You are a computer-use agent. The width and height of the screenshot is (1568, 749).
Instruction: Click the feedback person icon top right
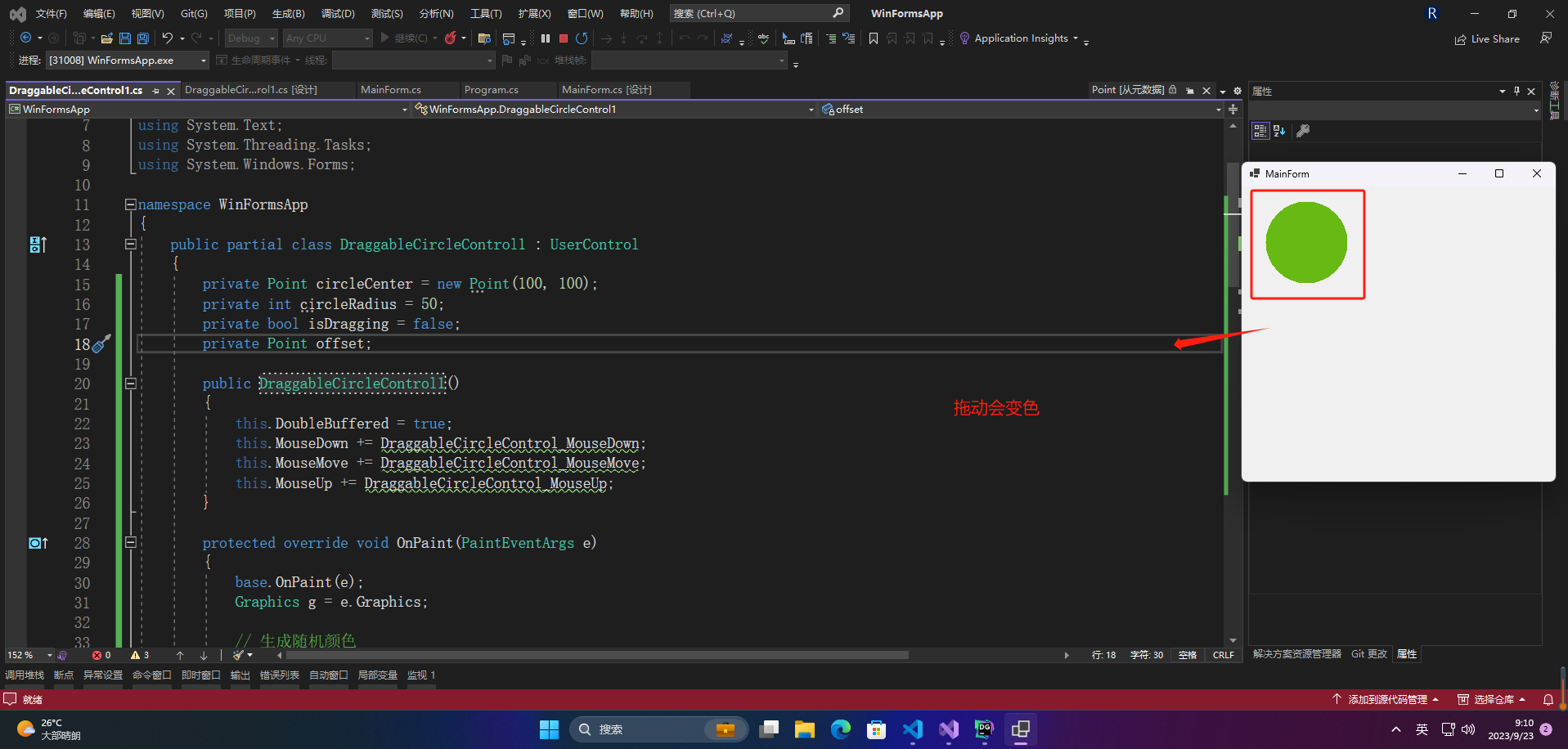click(x=1546, y=38)
